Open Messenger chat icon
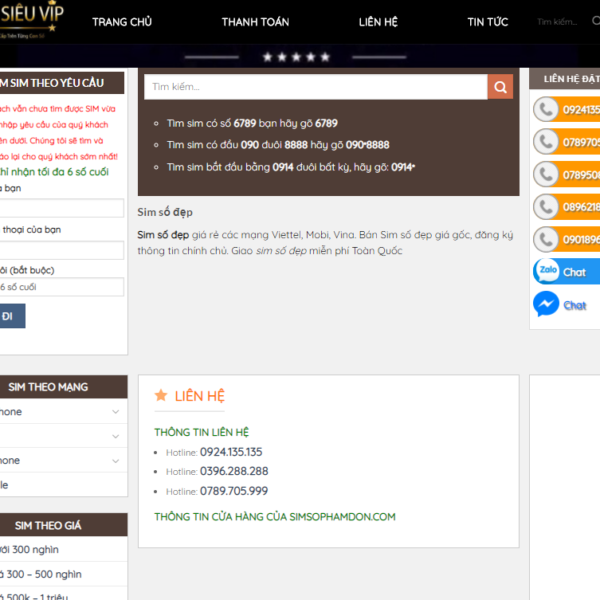The image size is (600, 600). pos(546,304)
